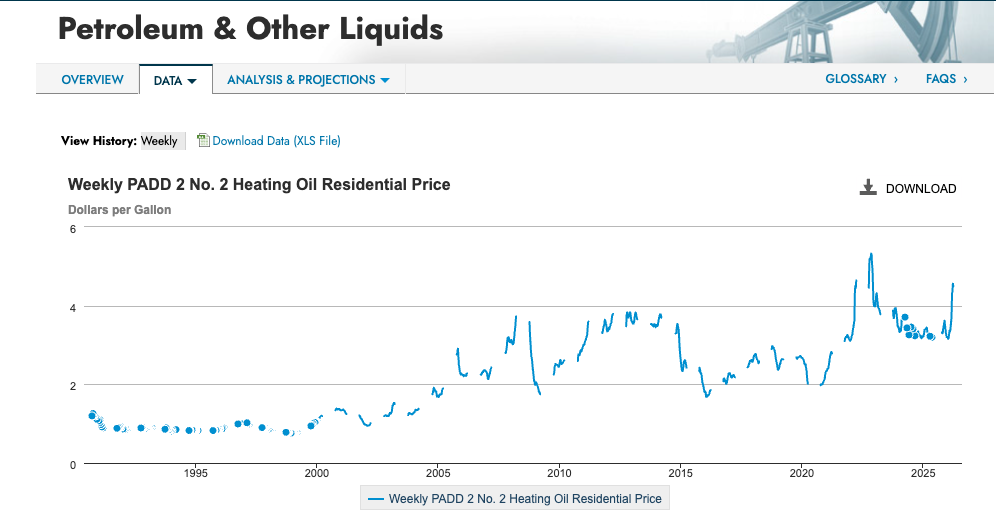
Task: Click the Dollars per Gallon axis label
Action: (119, 210)
